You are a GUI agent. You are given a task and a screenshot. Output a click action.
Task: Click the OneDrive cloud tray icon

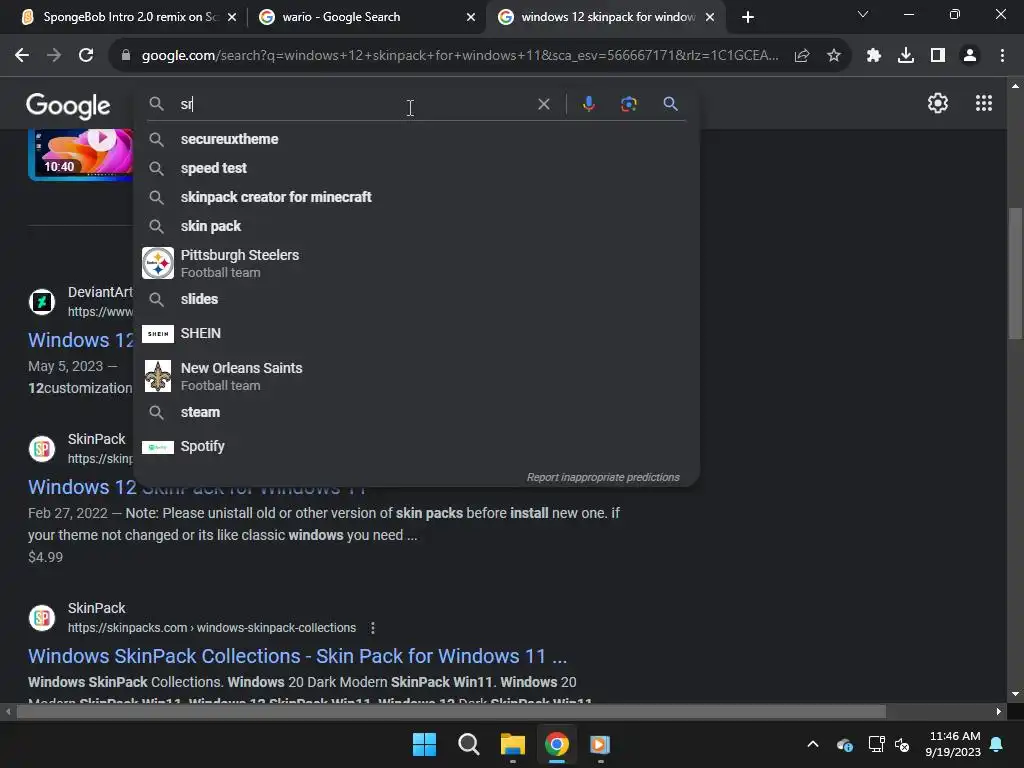pos(844,744)
